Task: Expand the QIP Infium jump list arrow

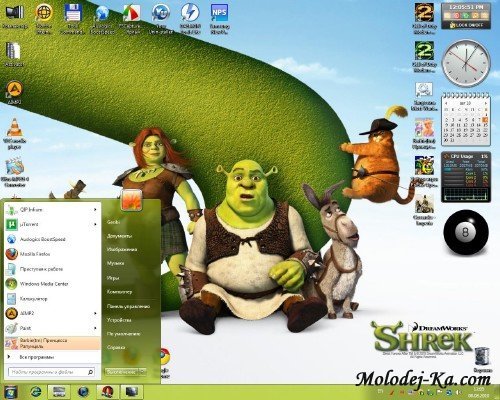Action: click(95, 209)
